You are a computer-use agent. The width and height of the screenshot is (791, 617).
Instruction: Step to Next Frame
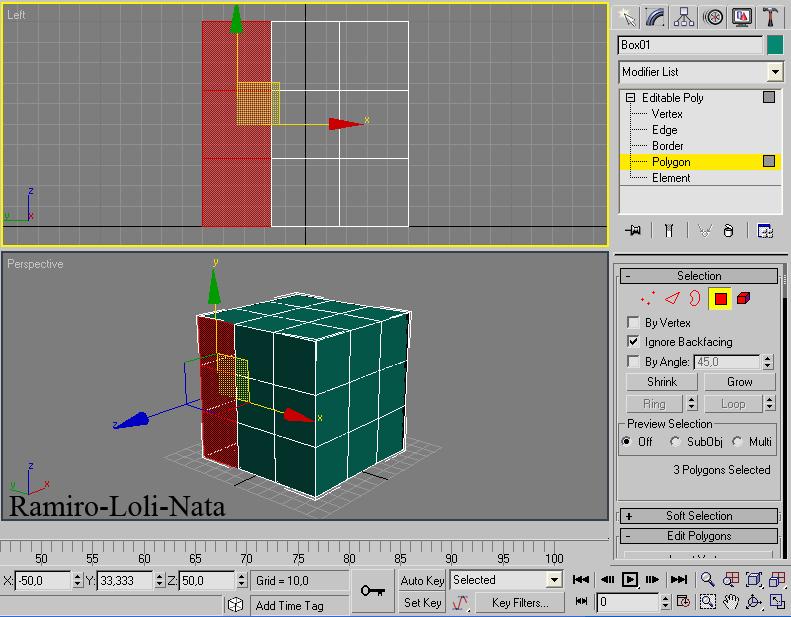click(652, 580)
